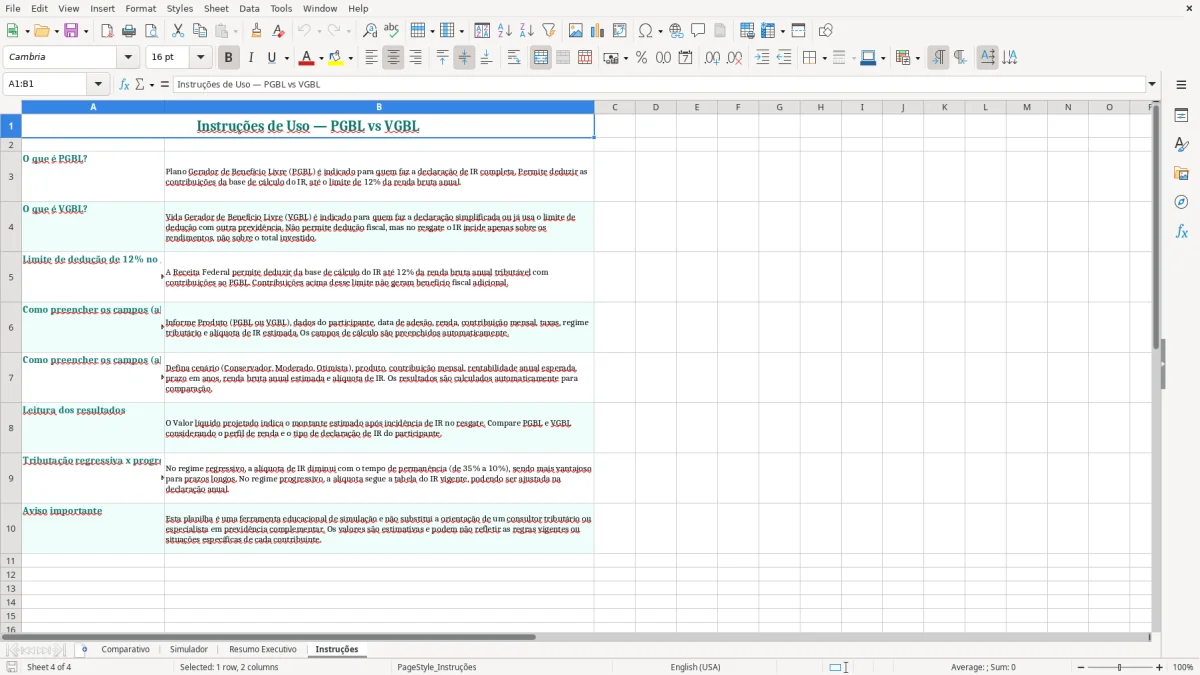This screenshot has width=1200, height=675.
Task: Insert Chart via toolbar icon
Action: tap(598, 31)
